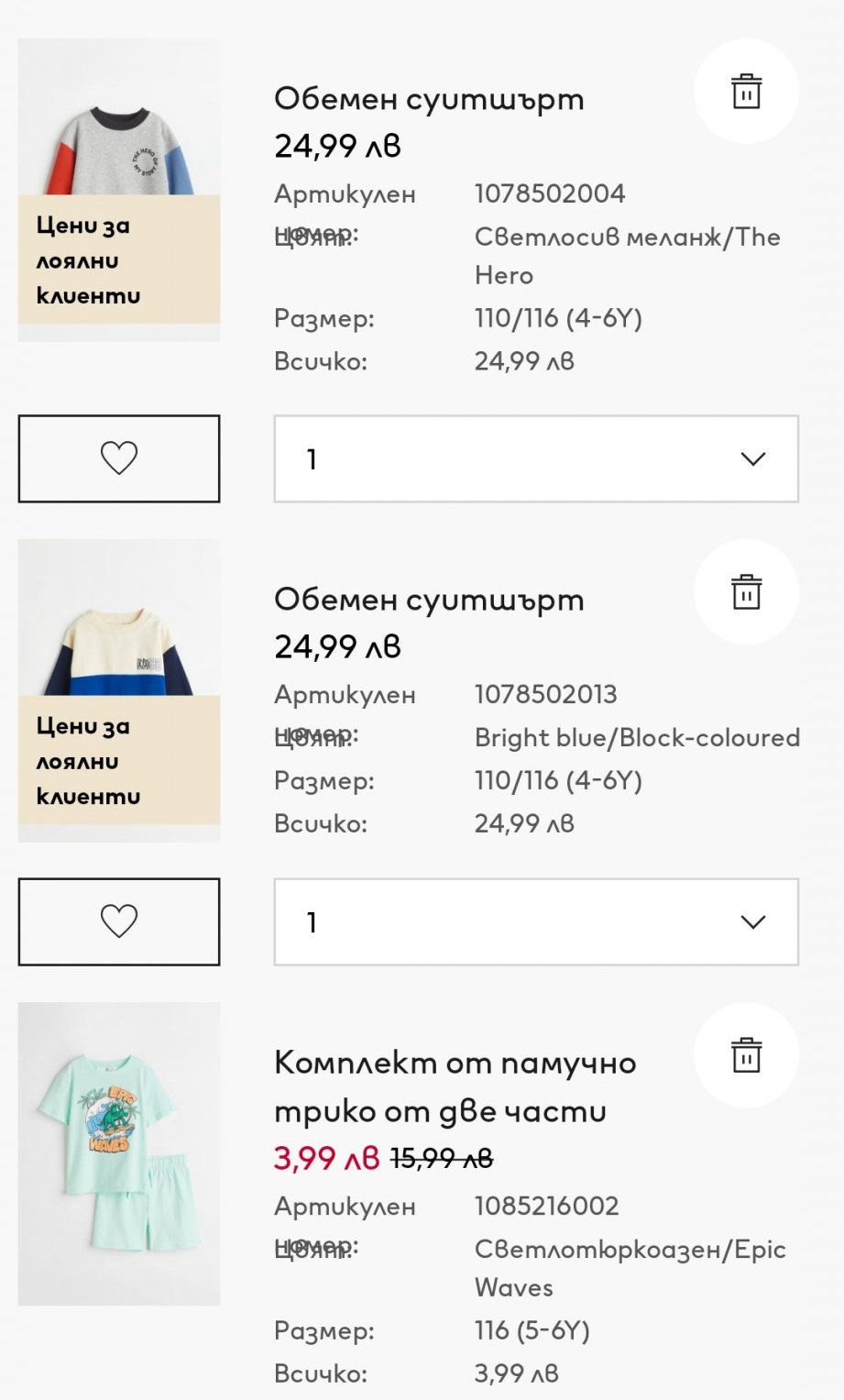Select article number 1085216002
Screen dimensions: 844x1400
(546, 1206)
